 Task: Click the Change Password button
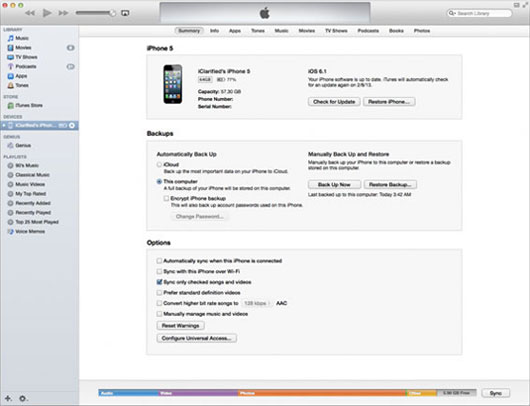pos(199,217)
